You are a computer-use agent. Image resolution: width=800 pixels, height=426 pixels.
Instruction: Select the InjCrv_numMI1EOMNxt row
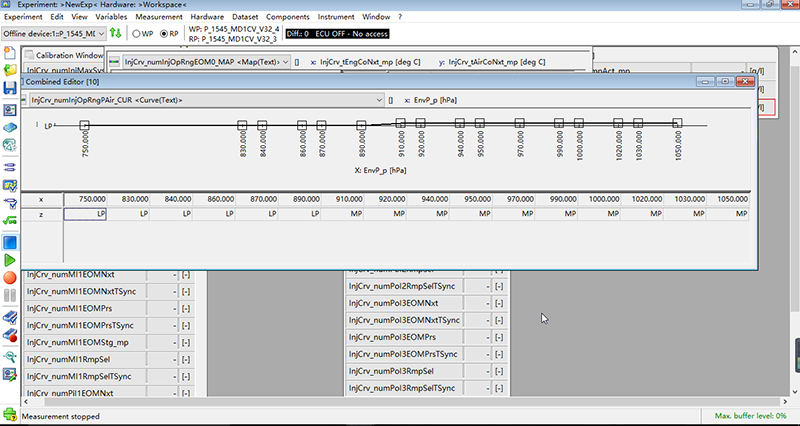click(109, 274)
